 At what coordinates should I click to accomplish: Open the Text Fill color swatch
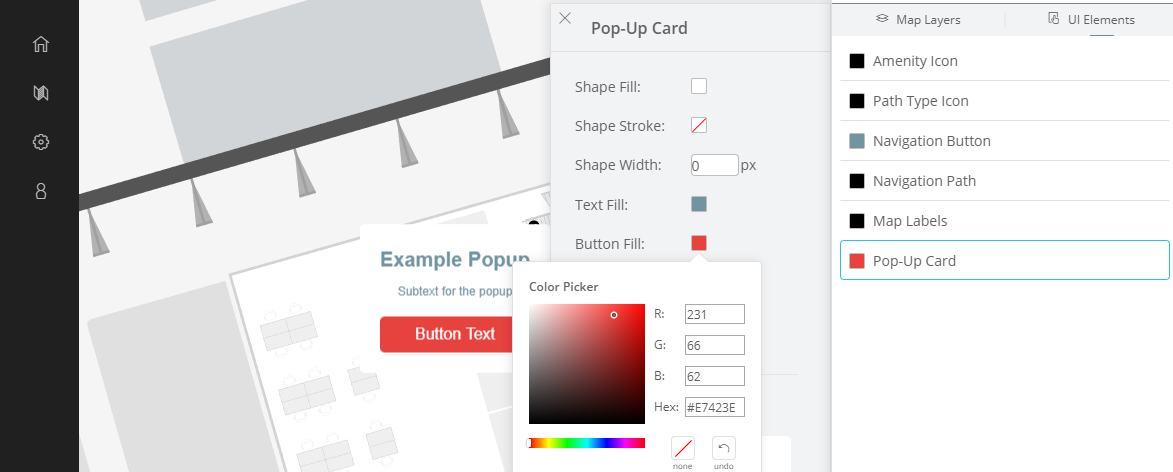pos(699,204)
